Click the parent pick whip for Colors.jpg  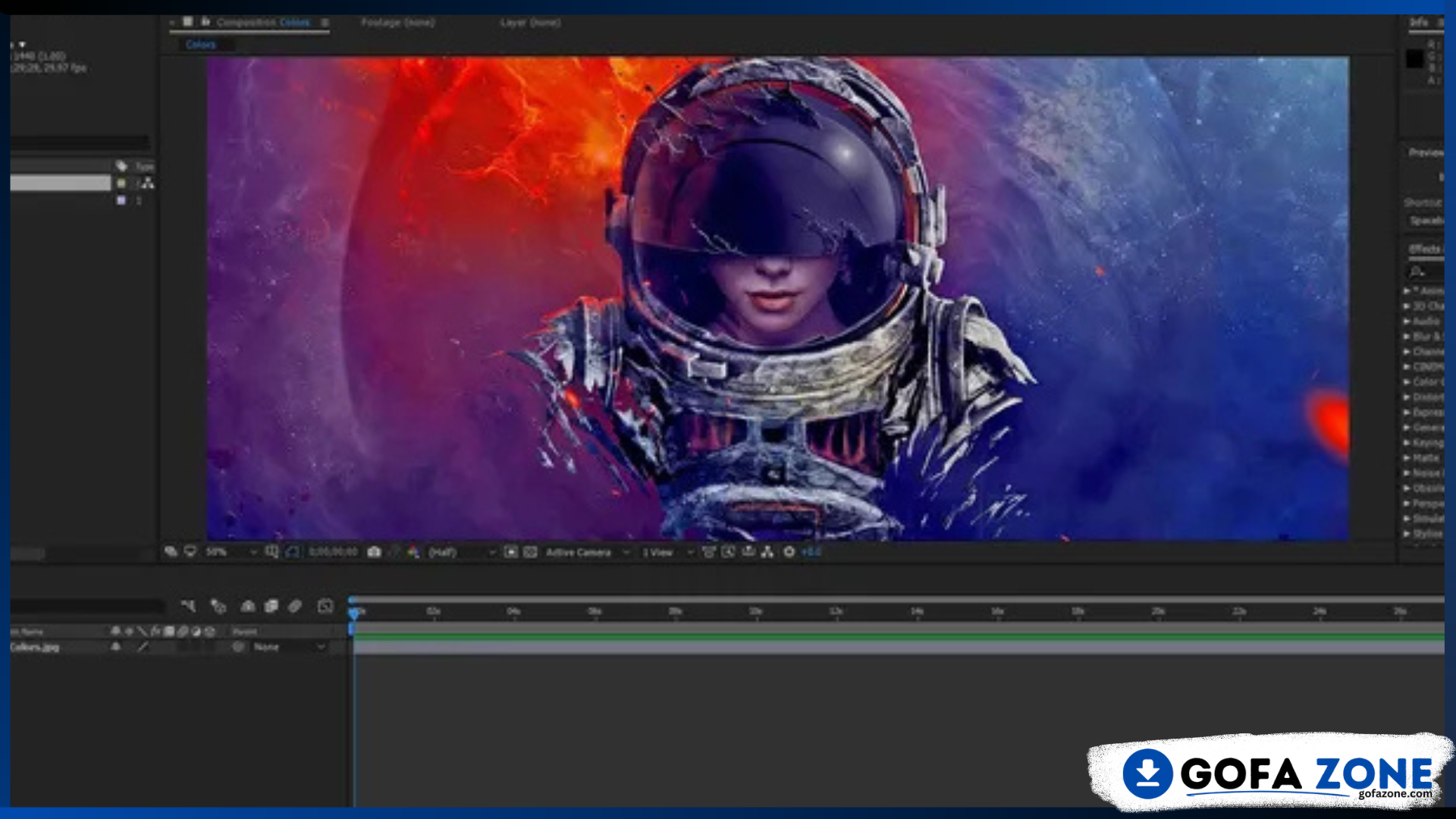point(238,647)
